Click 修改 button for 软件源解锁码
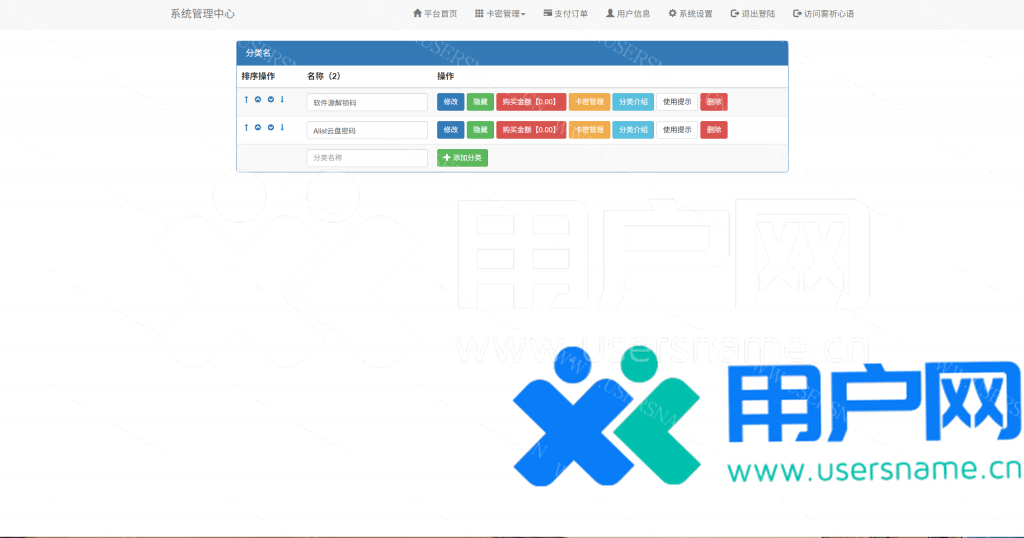 point(450,102)
